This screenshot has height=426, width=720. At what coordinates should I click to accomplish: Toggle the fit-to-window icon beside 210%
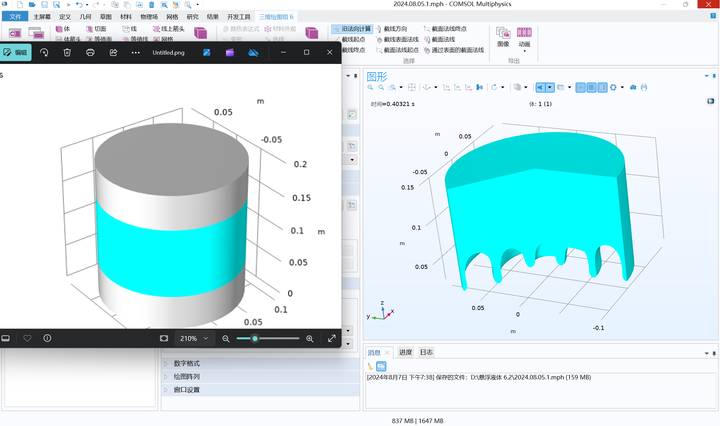pyautogui.click(x=164, y=339)
